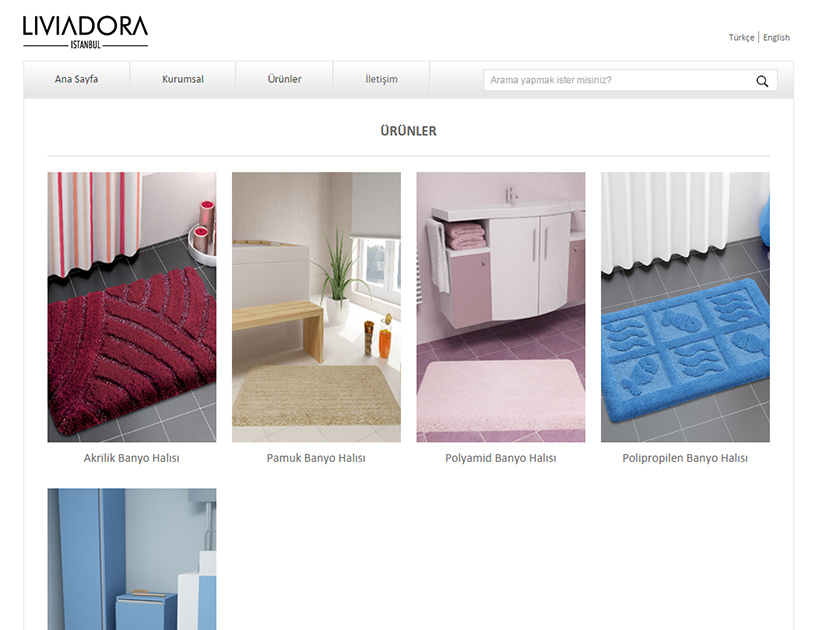826x630 pixels.
Task: Open the İletişim menu item
Action: 381,80
